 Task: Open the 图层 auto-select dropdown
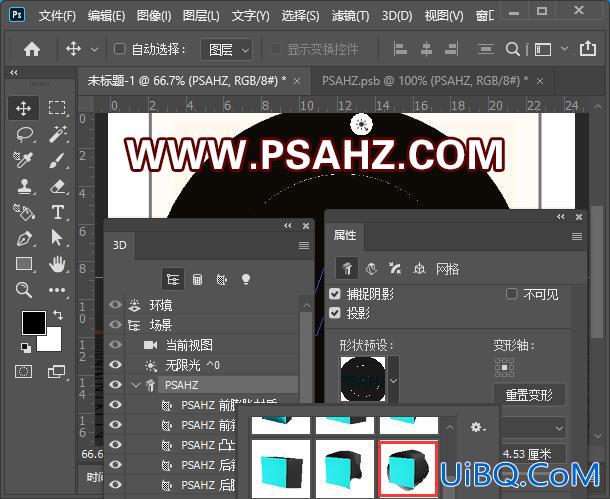pos(226,50)
